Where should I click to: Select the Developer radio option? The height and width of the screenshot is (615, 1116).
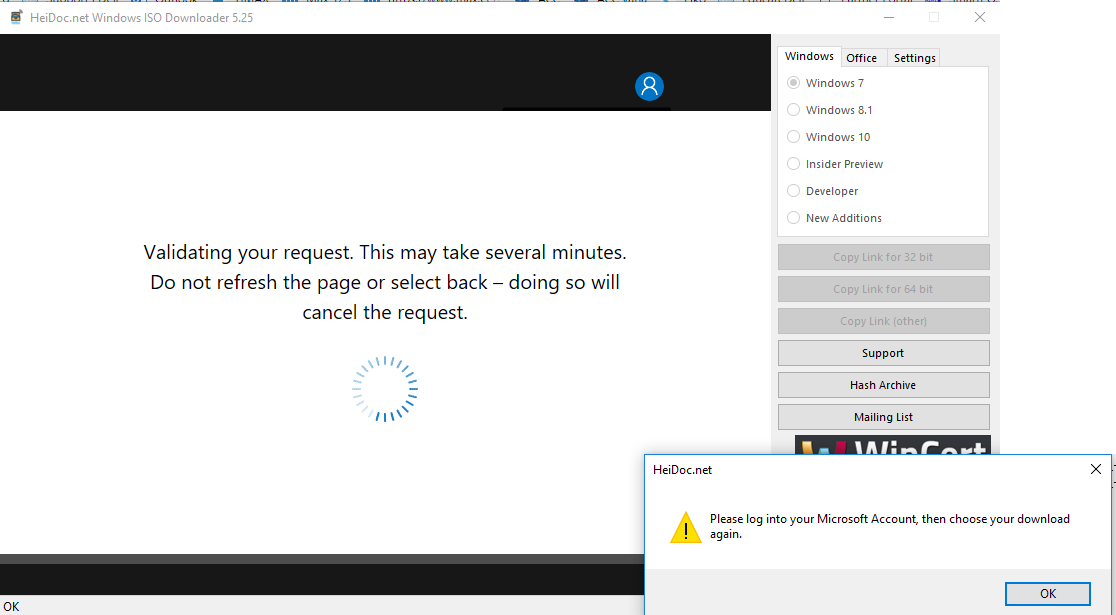point(794,191)
